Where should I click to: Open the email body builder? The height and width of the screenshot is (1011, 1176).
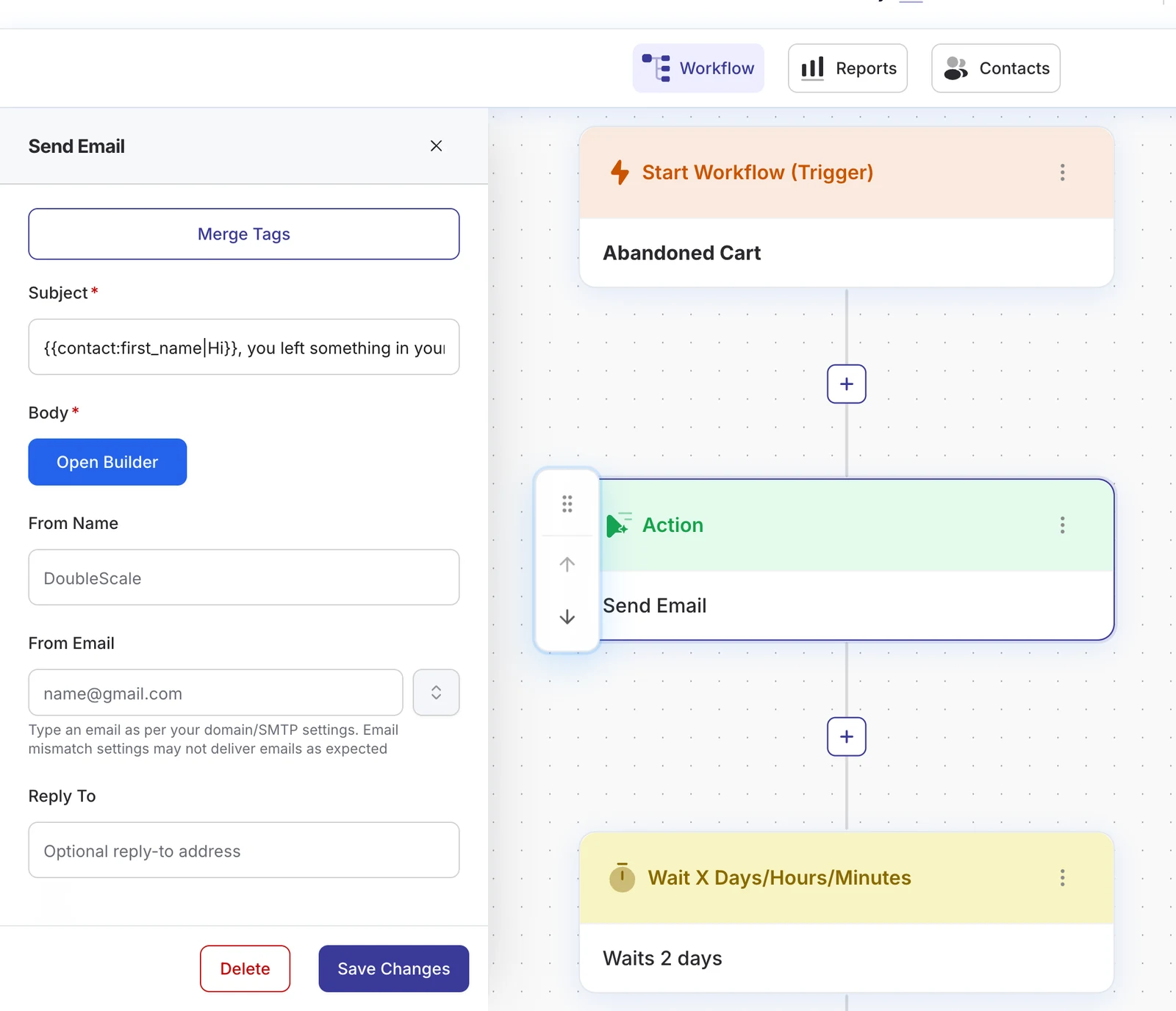107,462
